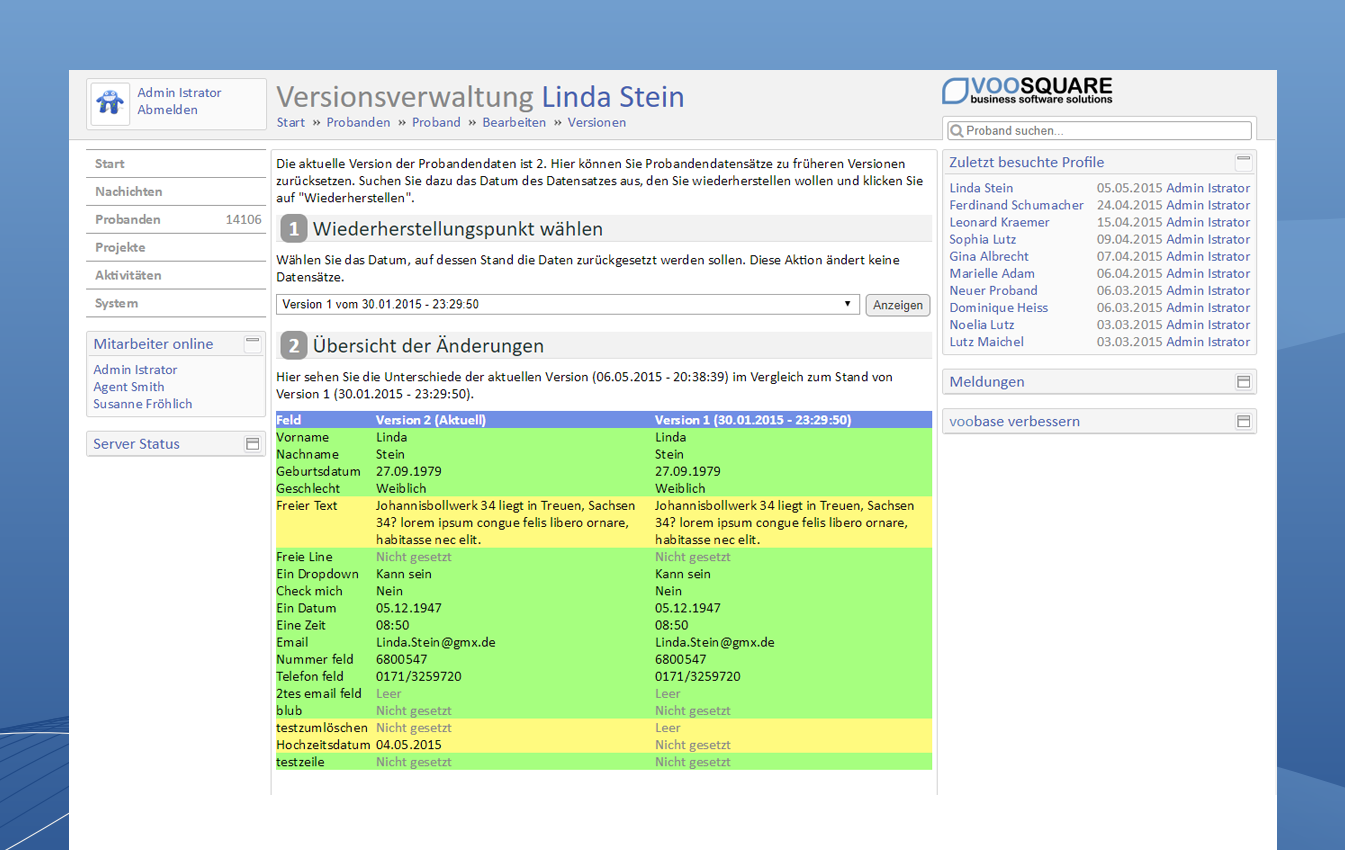The height and width of the screenshot is (850, 1345).
Task: Click the Anzeigen button
Action: tap(898, 305)
